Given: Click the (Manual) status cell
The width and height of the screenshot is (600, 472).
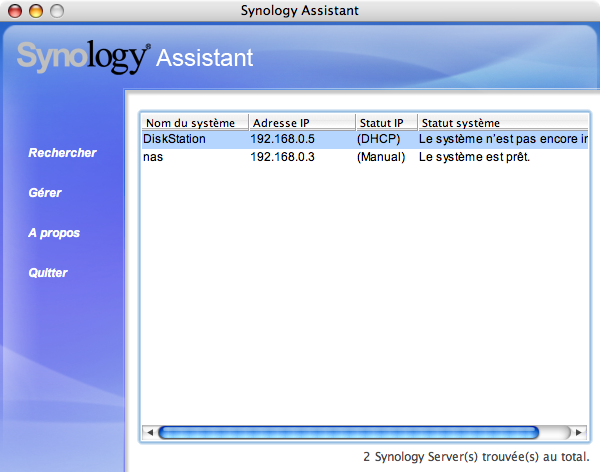Looking at the screenshot, I should 381,157.
